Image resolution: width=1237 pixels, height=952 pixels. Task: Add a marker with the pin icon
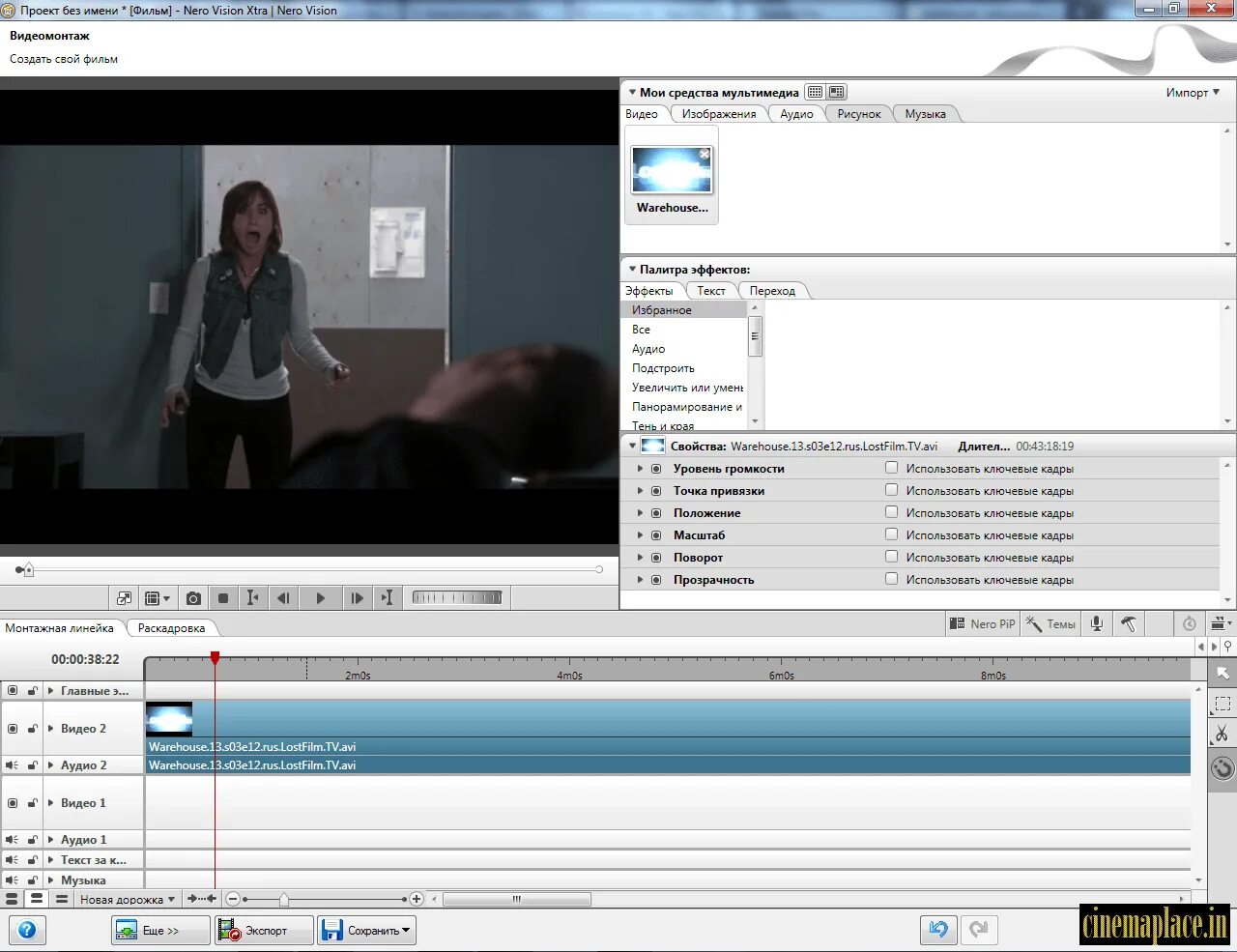click(x=1227, y=647)
